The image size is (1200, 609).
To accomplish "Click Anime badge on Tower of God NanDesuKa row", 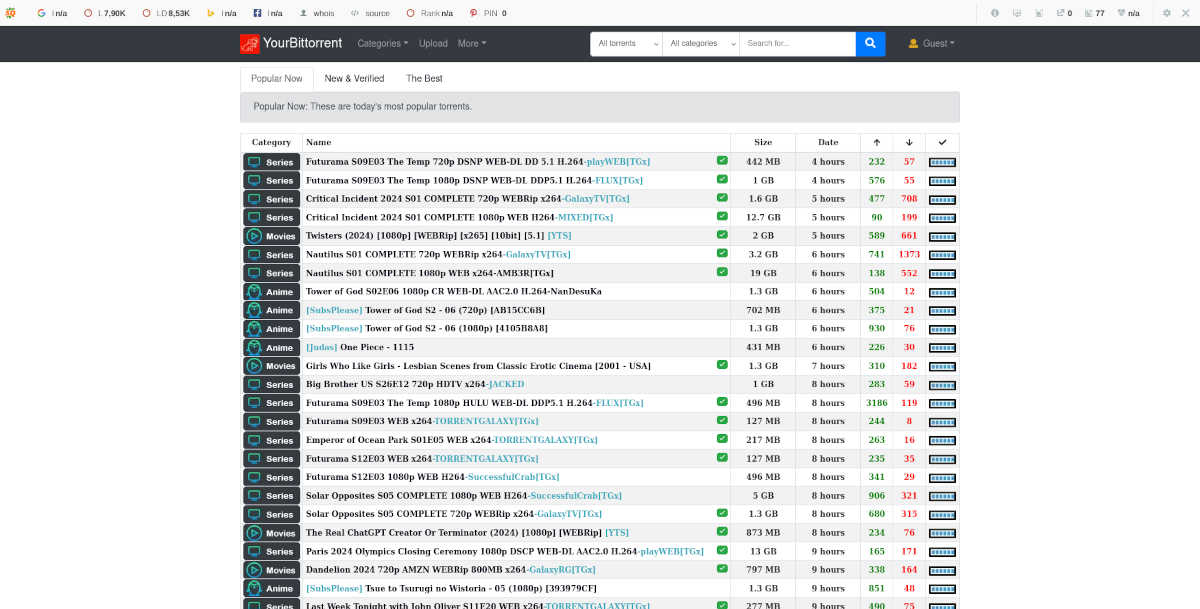I will pyautogui.click(x=271, y=292).
